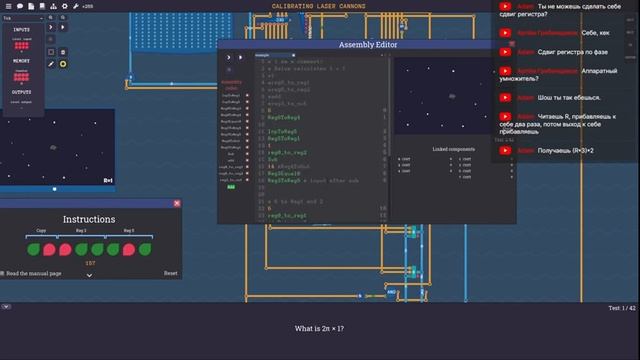Click the second zoom icon beside the magnifier
The height and width of the screenshot is (360, 640).
(63, 18)
